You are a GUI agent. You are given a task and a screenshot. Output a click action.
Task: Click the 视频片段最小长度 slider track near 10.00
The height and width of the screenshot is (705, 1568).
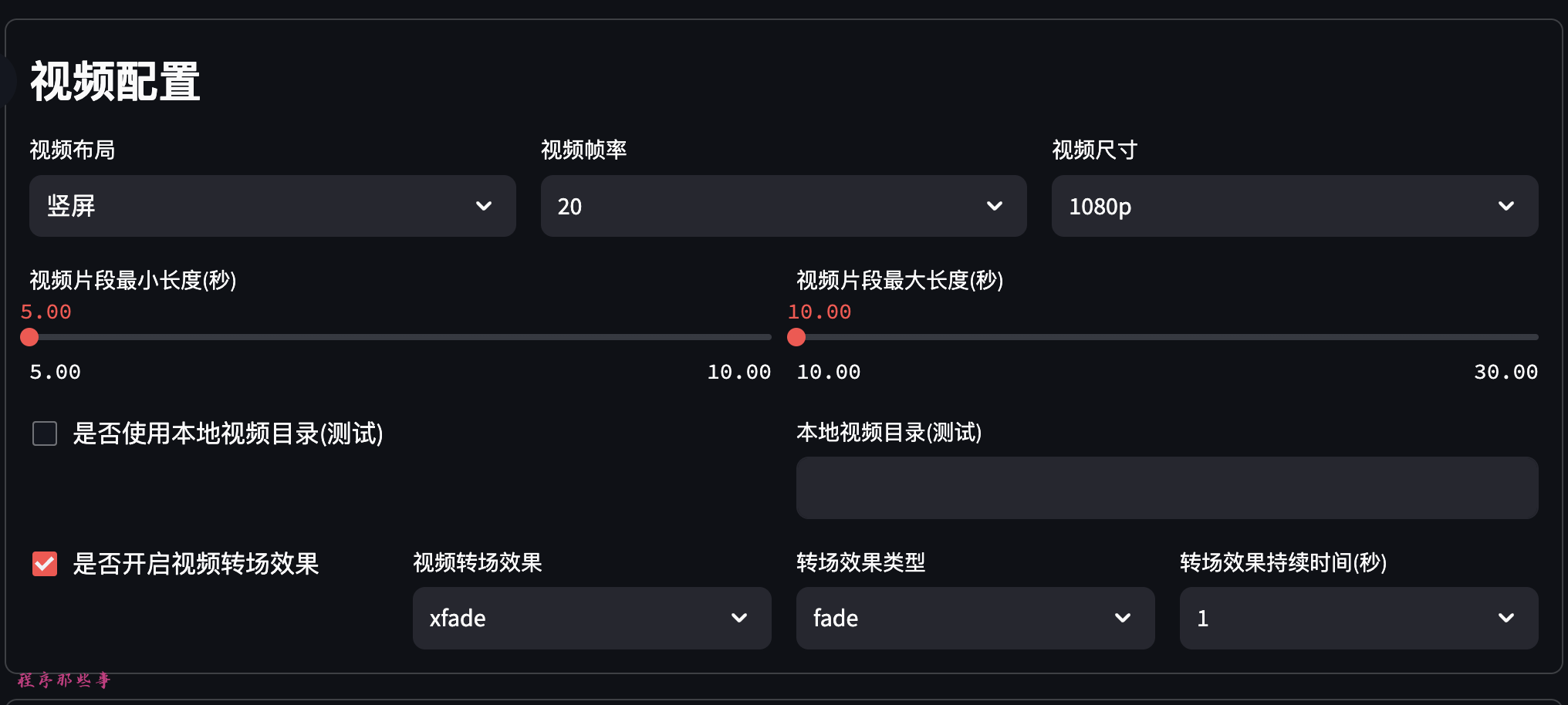pyautogui.click(x=762, y=337)
